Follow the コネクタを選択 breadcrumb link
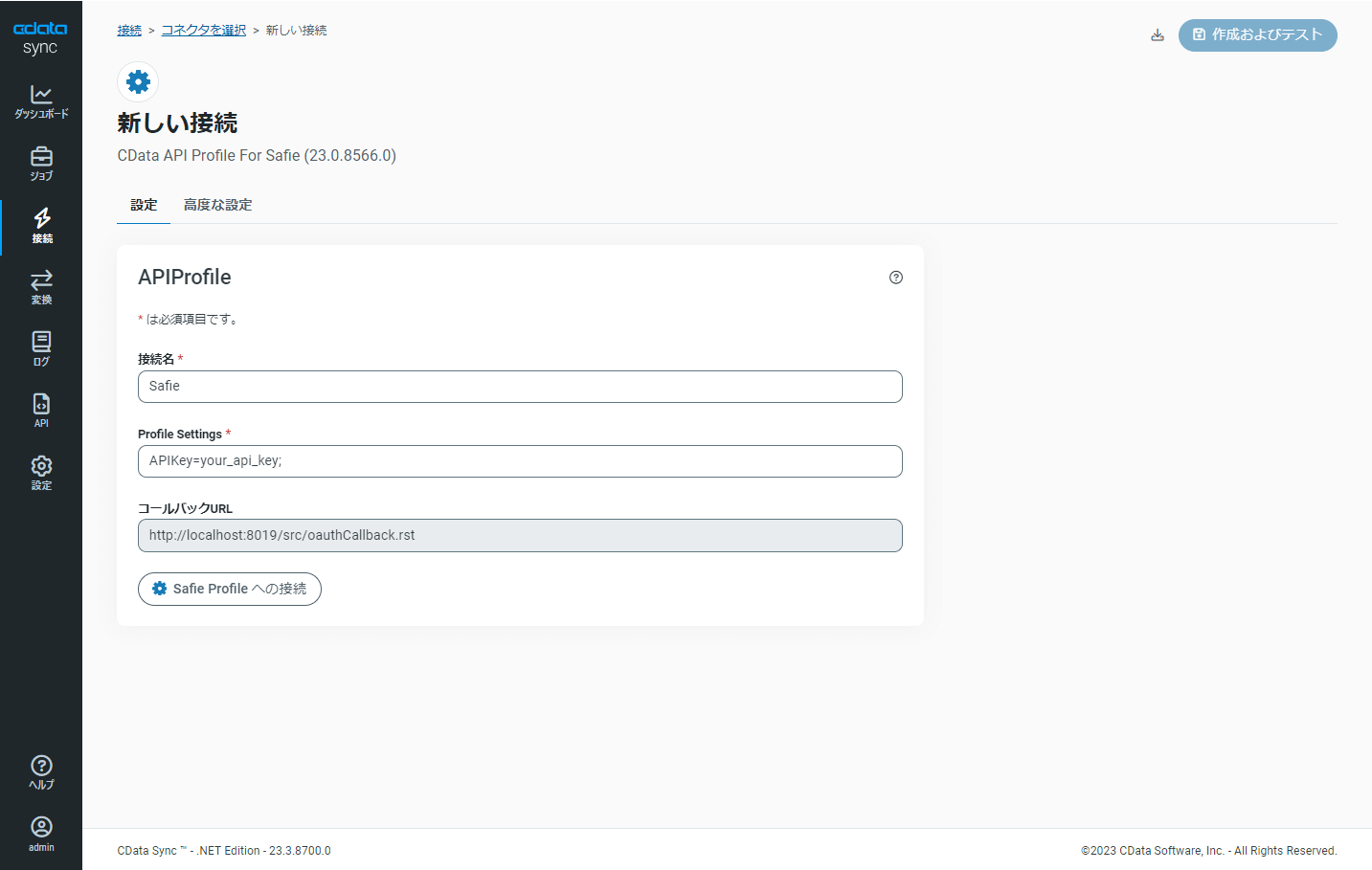This screenshot has height=870, width=1372. pyautogui.click(x=203, y=31)
